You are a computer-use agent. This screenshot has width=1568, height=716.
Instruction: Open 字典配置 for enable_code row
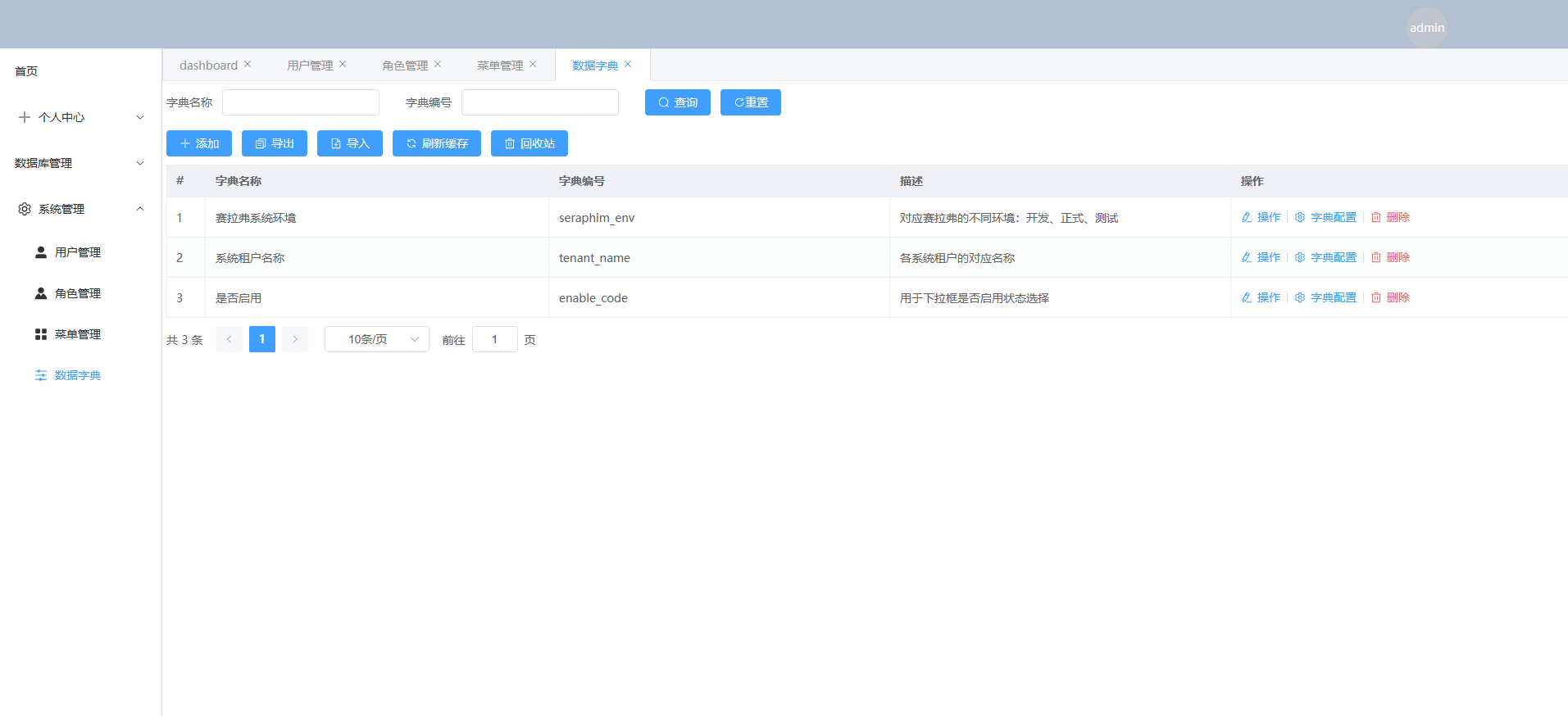[1325, 297]
